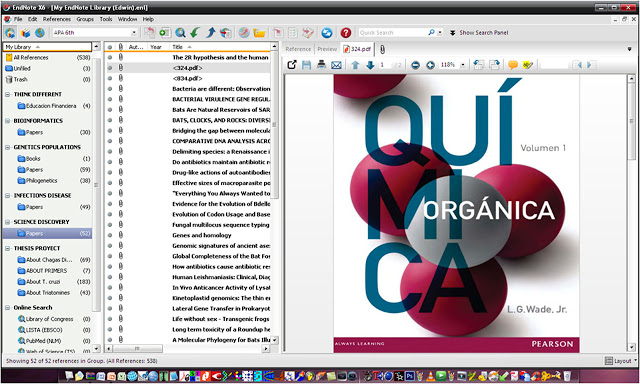Switch to Online Search Mode icon
This screenshot has width=640, height=384.
(x=40, y=33)
